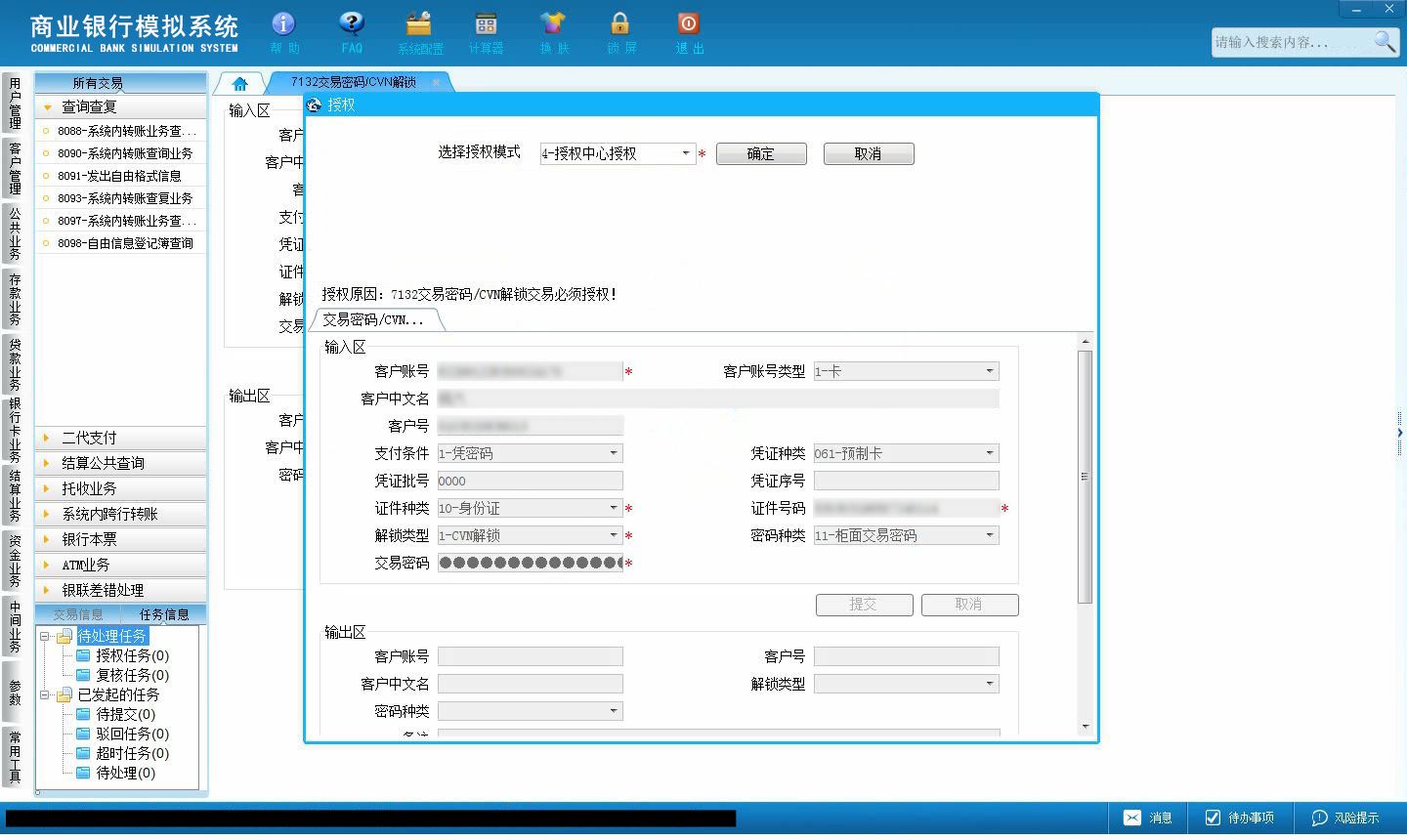The width and height of the screenshot is (1407, 840).
Task: Open 选择授权模式 dropdown
Action: point(686,153)
